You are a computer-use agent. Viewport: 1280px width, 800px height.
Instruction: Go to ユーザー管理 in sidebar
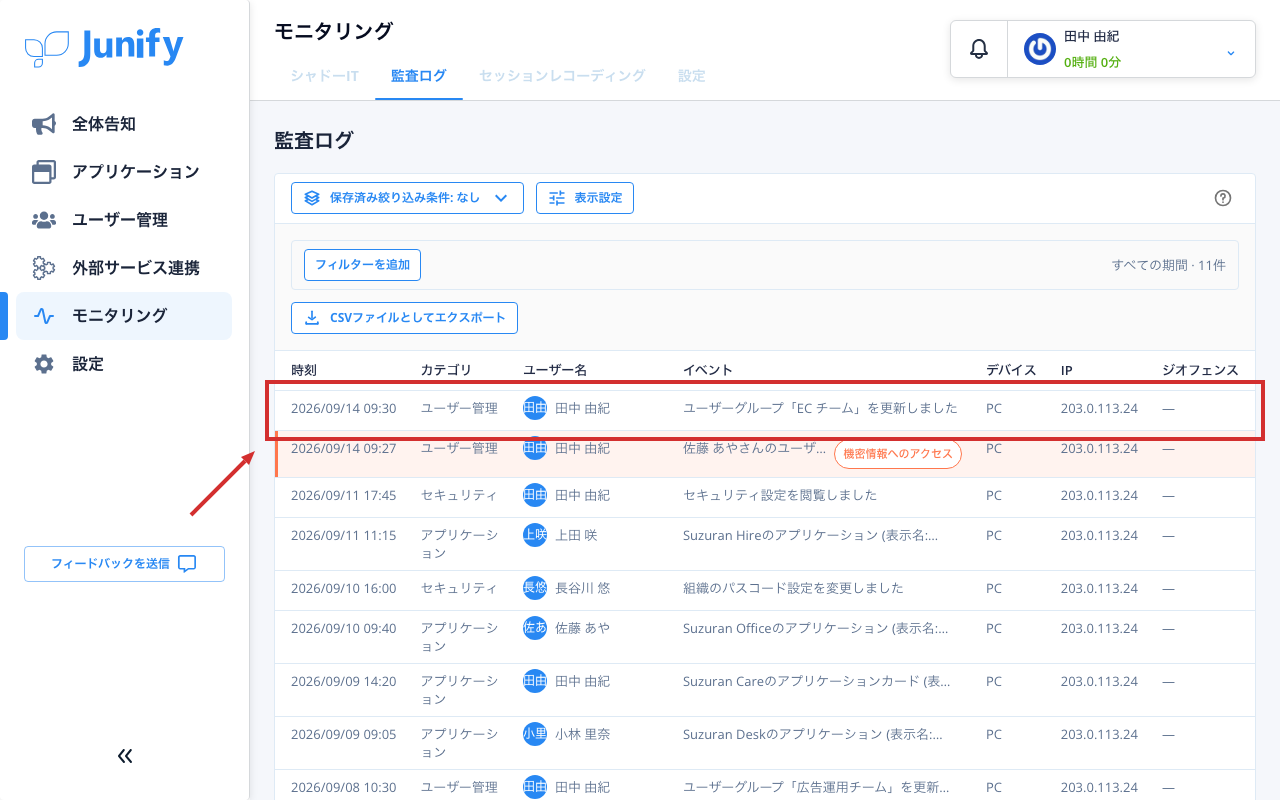click(x=124, y=220)
